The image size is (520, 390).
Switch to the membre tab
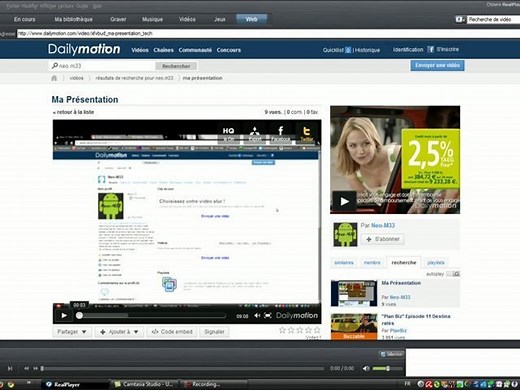click(x=372, y=263)
